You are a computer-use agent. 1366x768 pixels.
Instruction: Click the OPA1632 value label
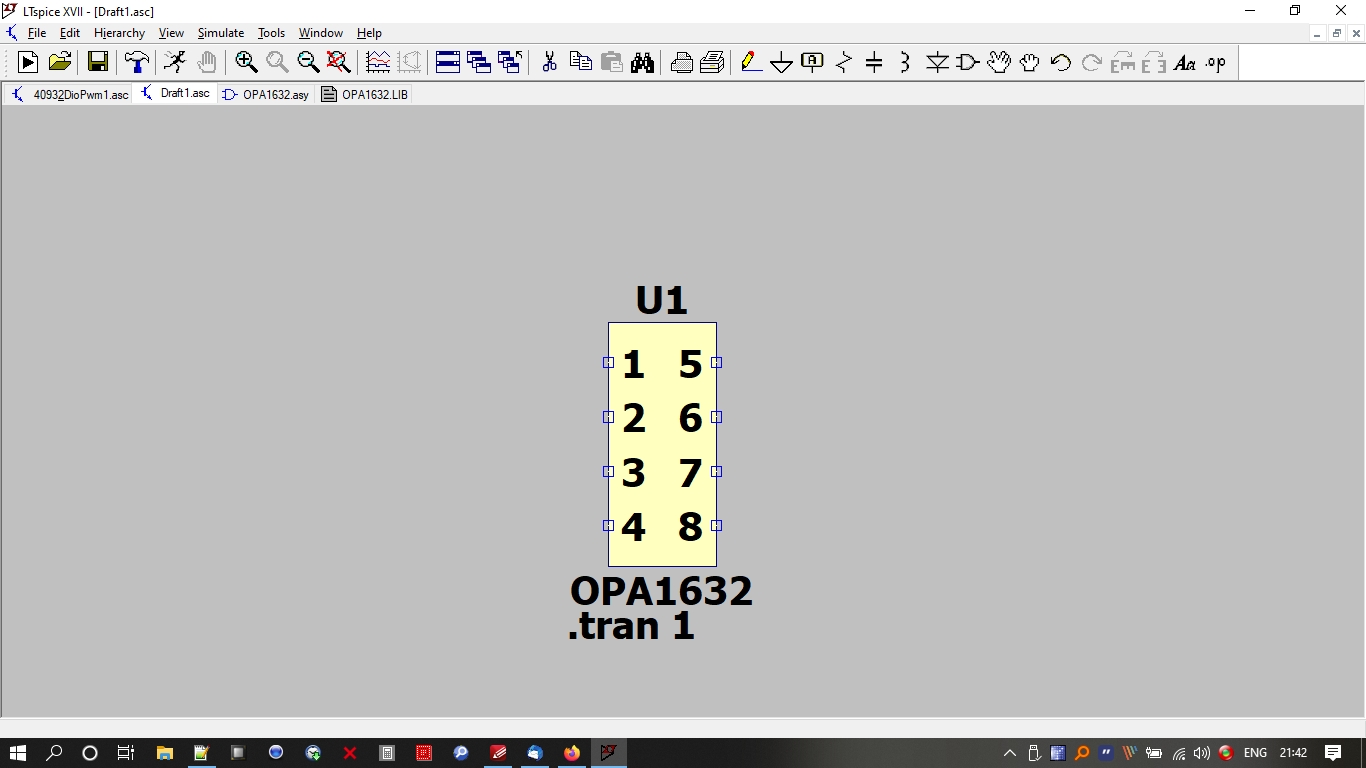(x=661, y=591)
